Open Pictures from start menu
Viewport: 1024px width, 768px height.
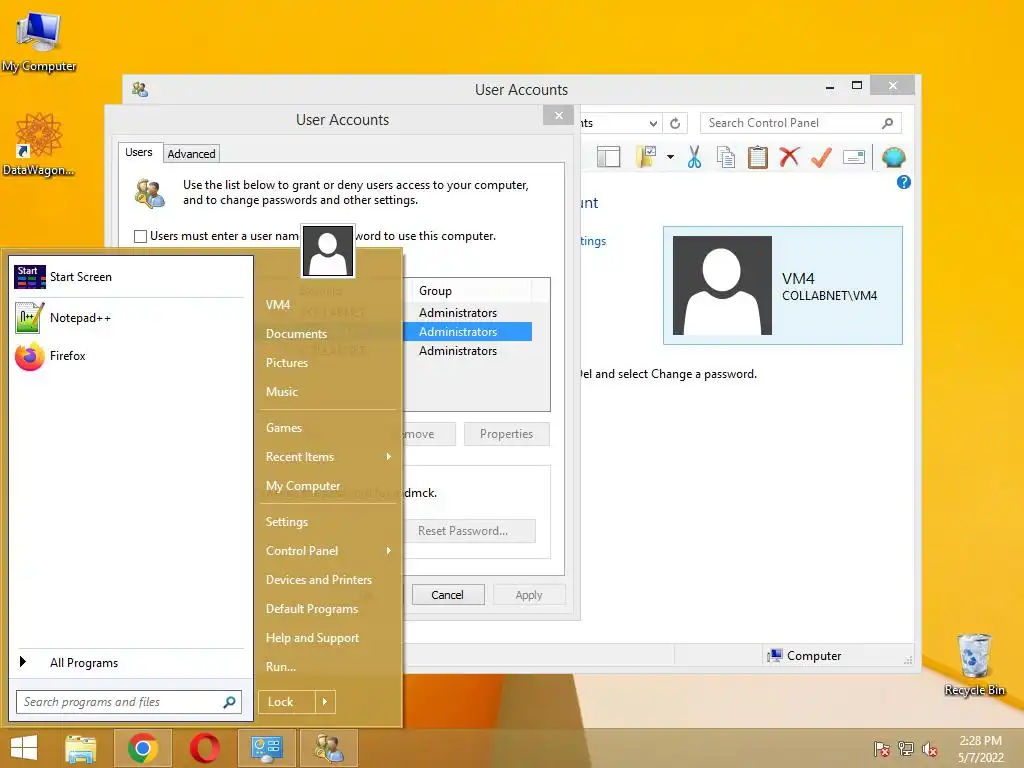(x=287, y=362)
